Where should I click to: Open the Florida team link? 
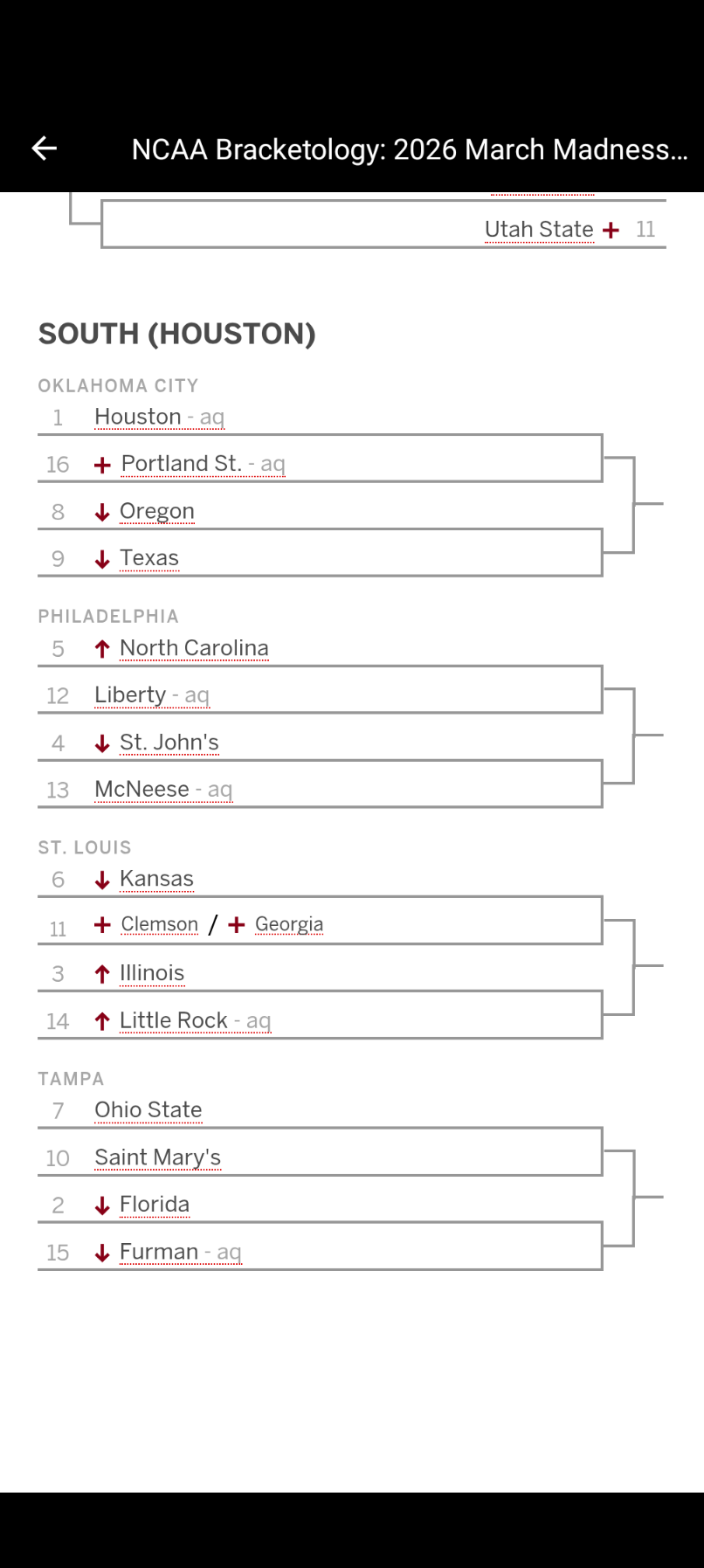click(x=155, y=1204)
